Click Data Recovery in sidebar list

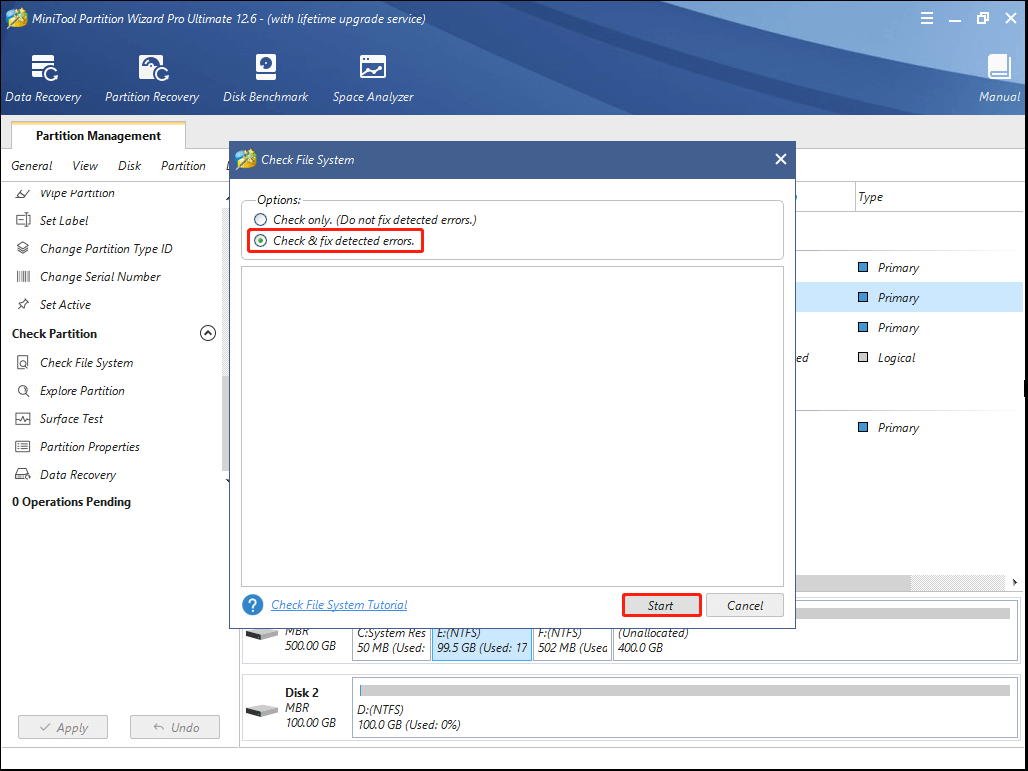(78, 475)
